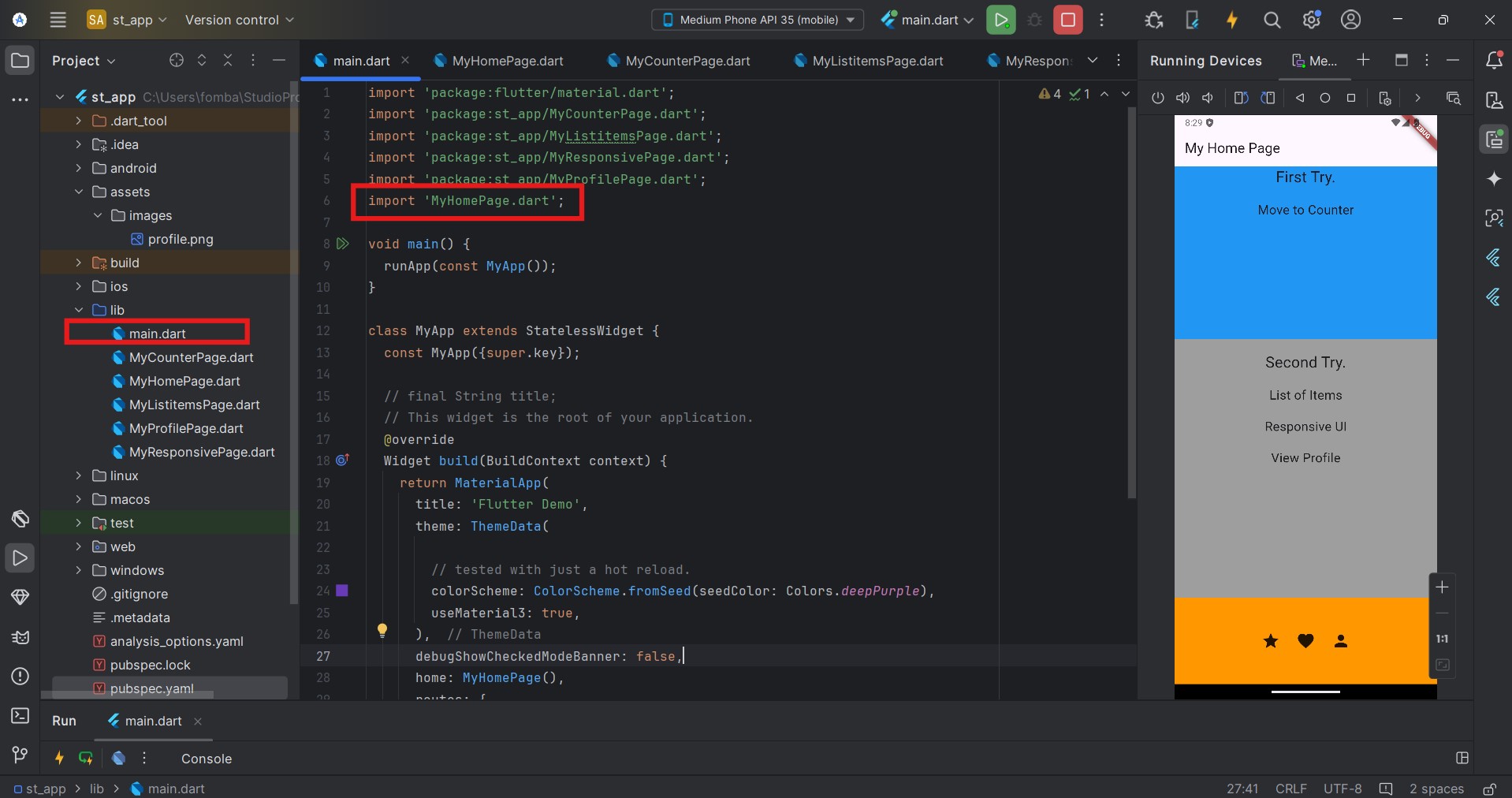Toggle the Run tool window button

pyautogui.click(x=20, y=558)
